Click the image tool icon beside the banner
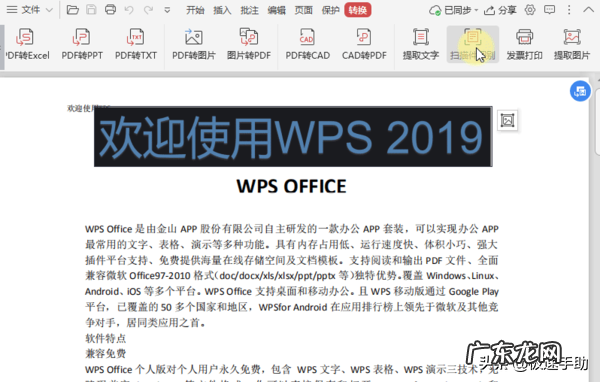This screenshot has width=600, height=382. click(x=507, y=121)
